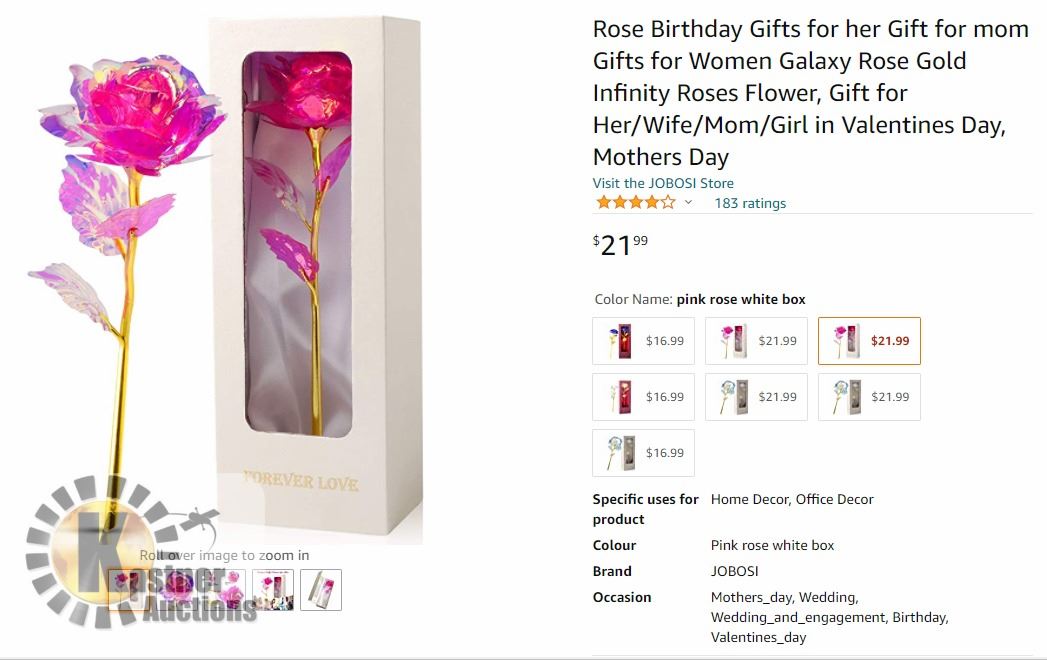Select the blue rose gray box $16.99 option

tap(643, 453)
